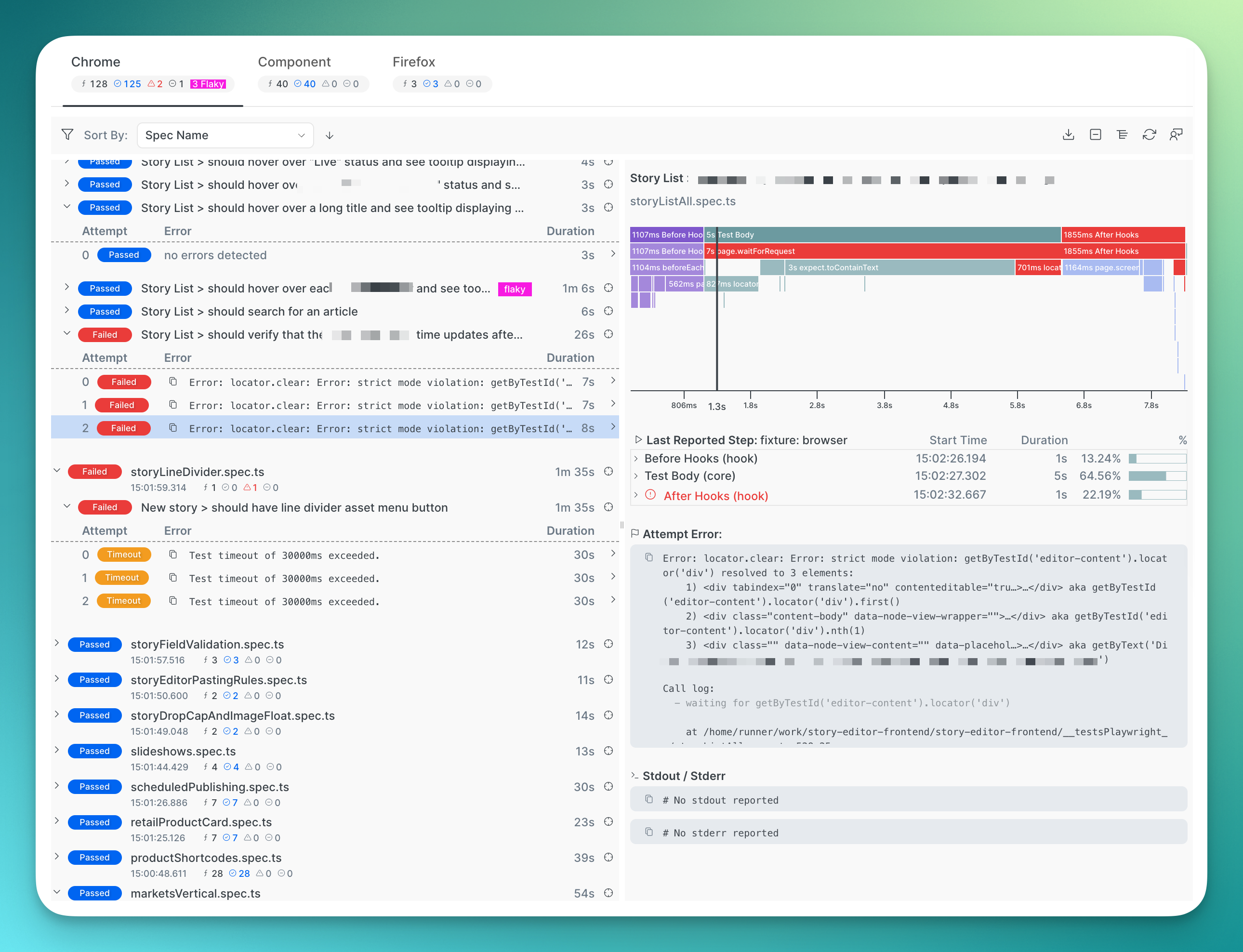Viewport: 1243px width, 952px height.
Task: Open the Spec Name sort dropdown
Action: (x=225, y=135)
